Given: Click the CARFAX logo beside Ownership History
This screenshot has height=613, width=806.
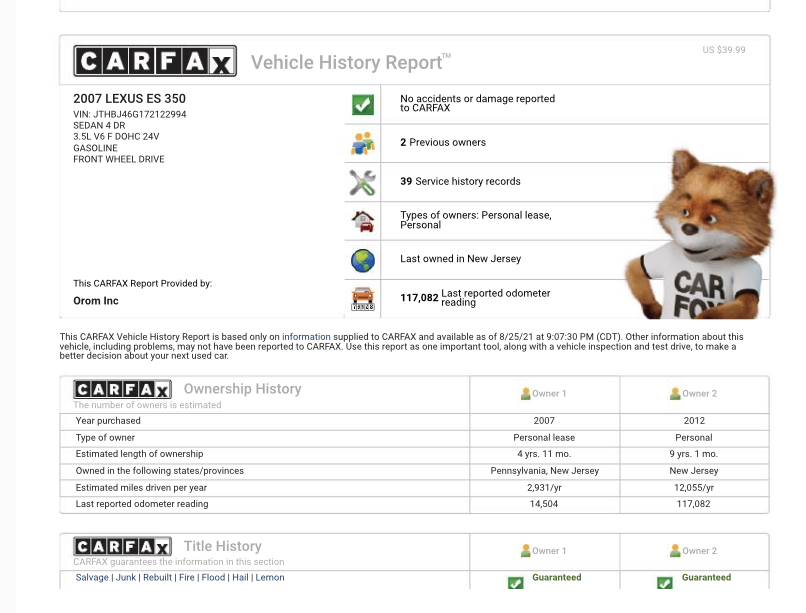Looking at the screenshot, I should tap(122, 389).
